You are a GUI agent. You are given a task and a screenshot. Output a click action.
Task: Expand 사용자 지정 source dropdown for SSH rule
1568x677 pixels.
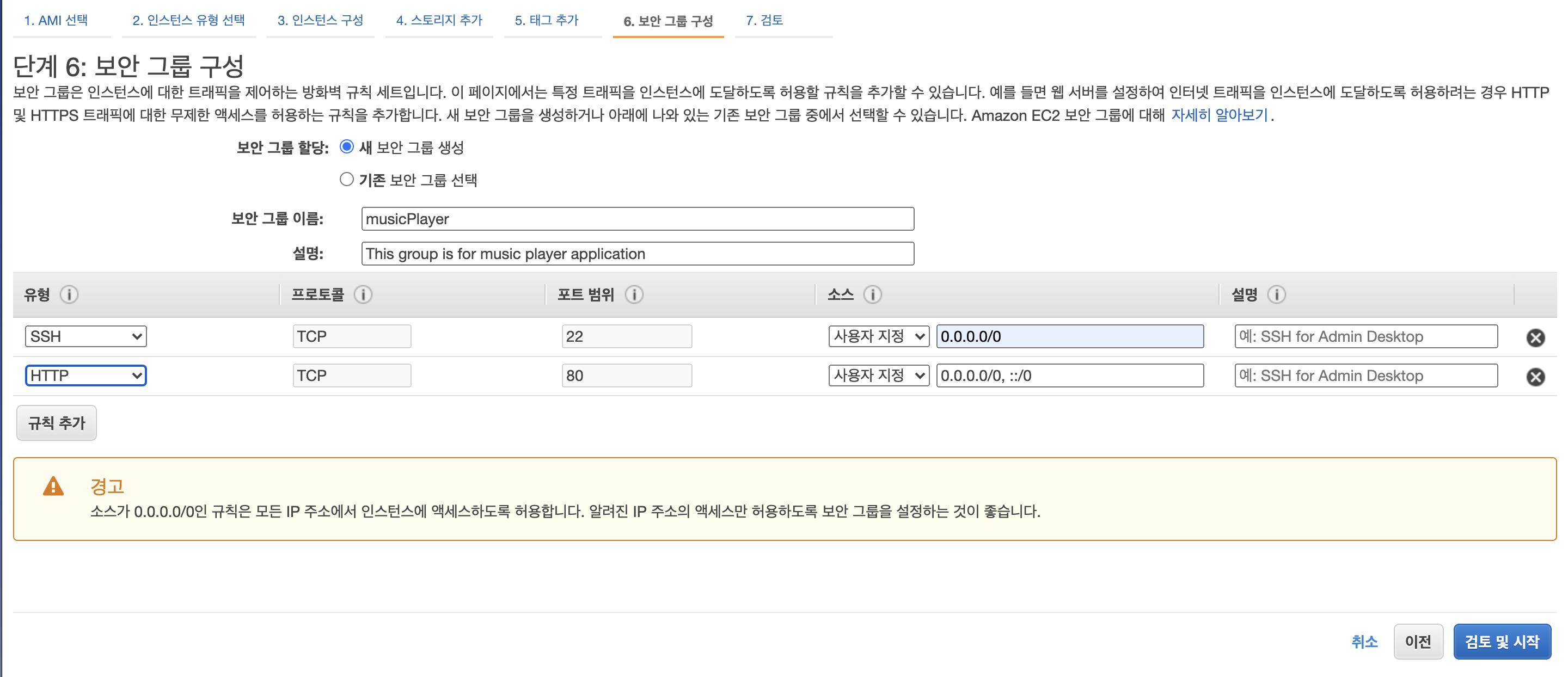click(x=878, y=336)
